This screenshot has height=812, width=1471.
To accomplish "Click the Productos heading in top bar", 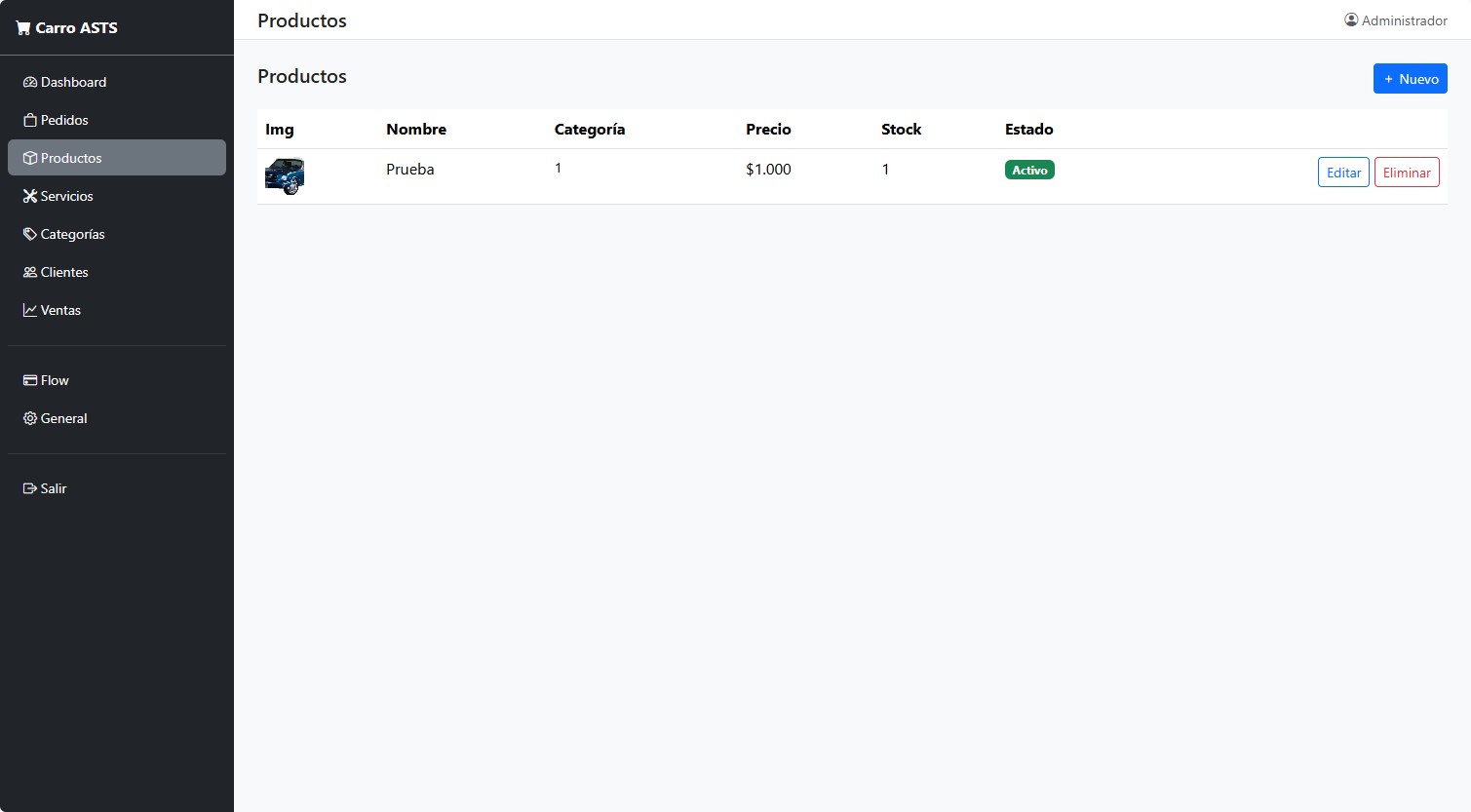I will 302,20.
